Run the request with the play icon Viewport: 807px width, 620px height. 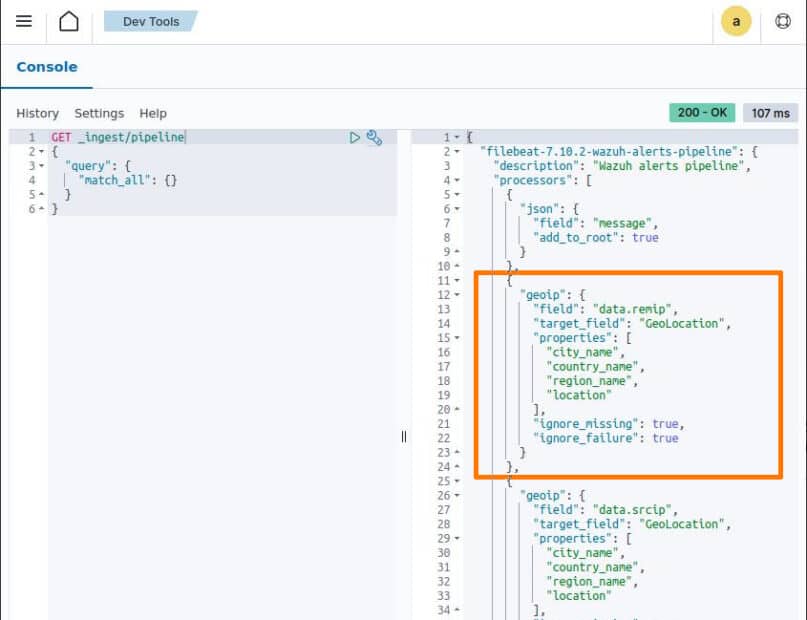(354, 137)
